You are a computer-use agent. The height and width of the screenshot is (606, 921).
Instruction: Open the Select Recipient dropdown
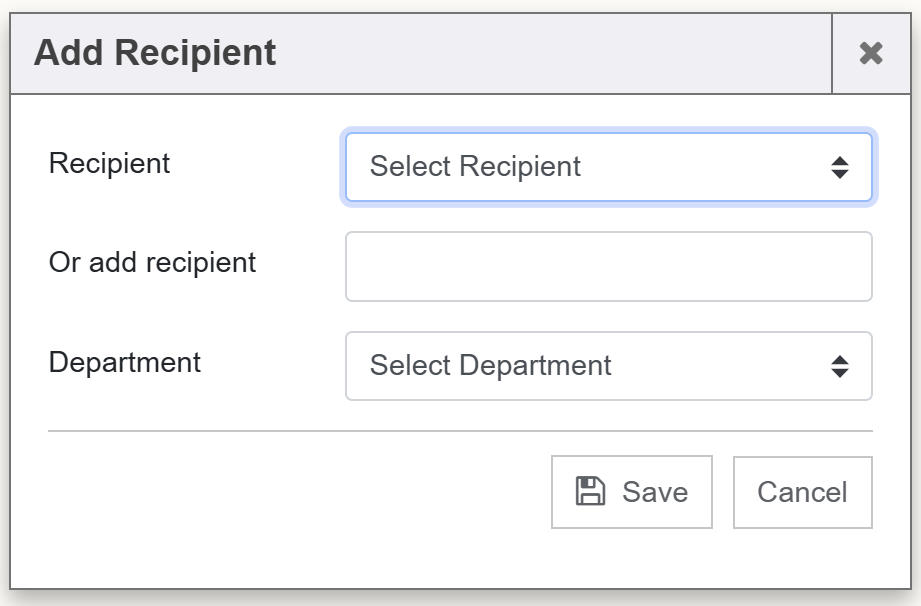(x=608, y=167)
